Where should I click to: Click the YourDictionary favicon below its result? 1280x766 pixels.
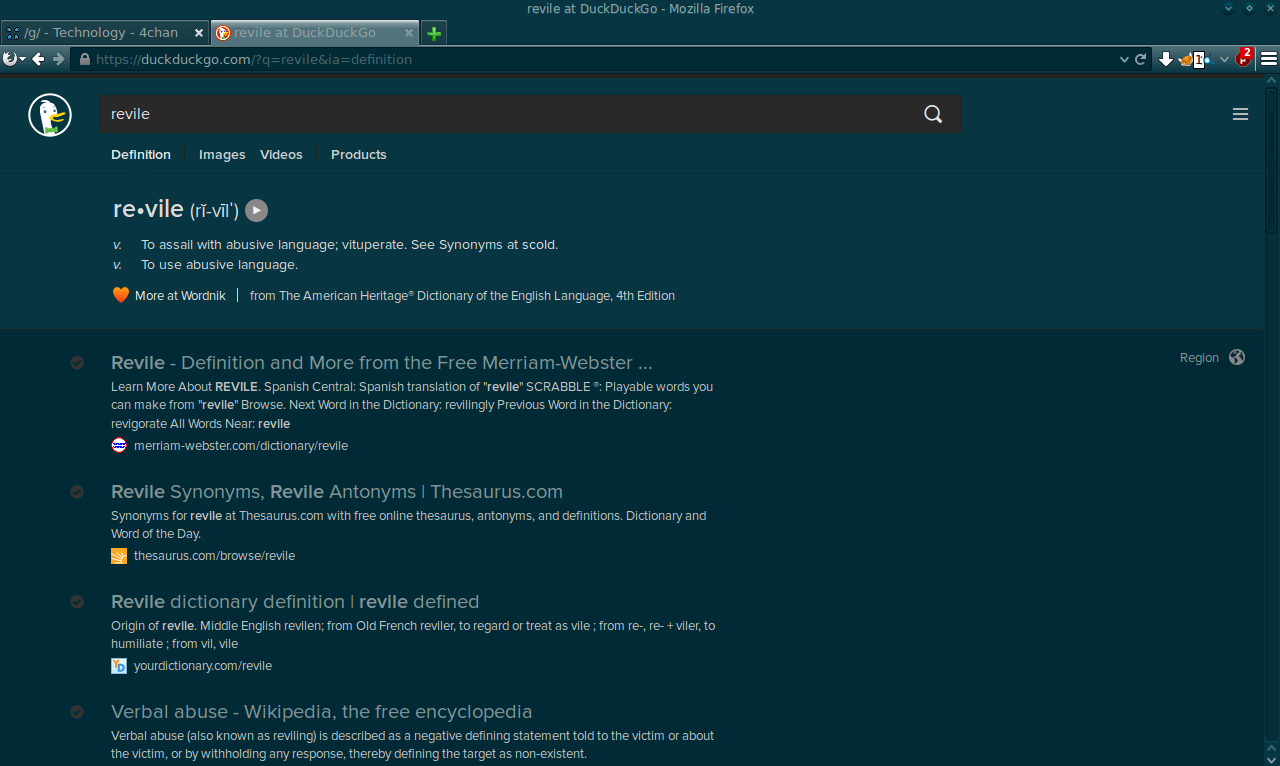119,665
